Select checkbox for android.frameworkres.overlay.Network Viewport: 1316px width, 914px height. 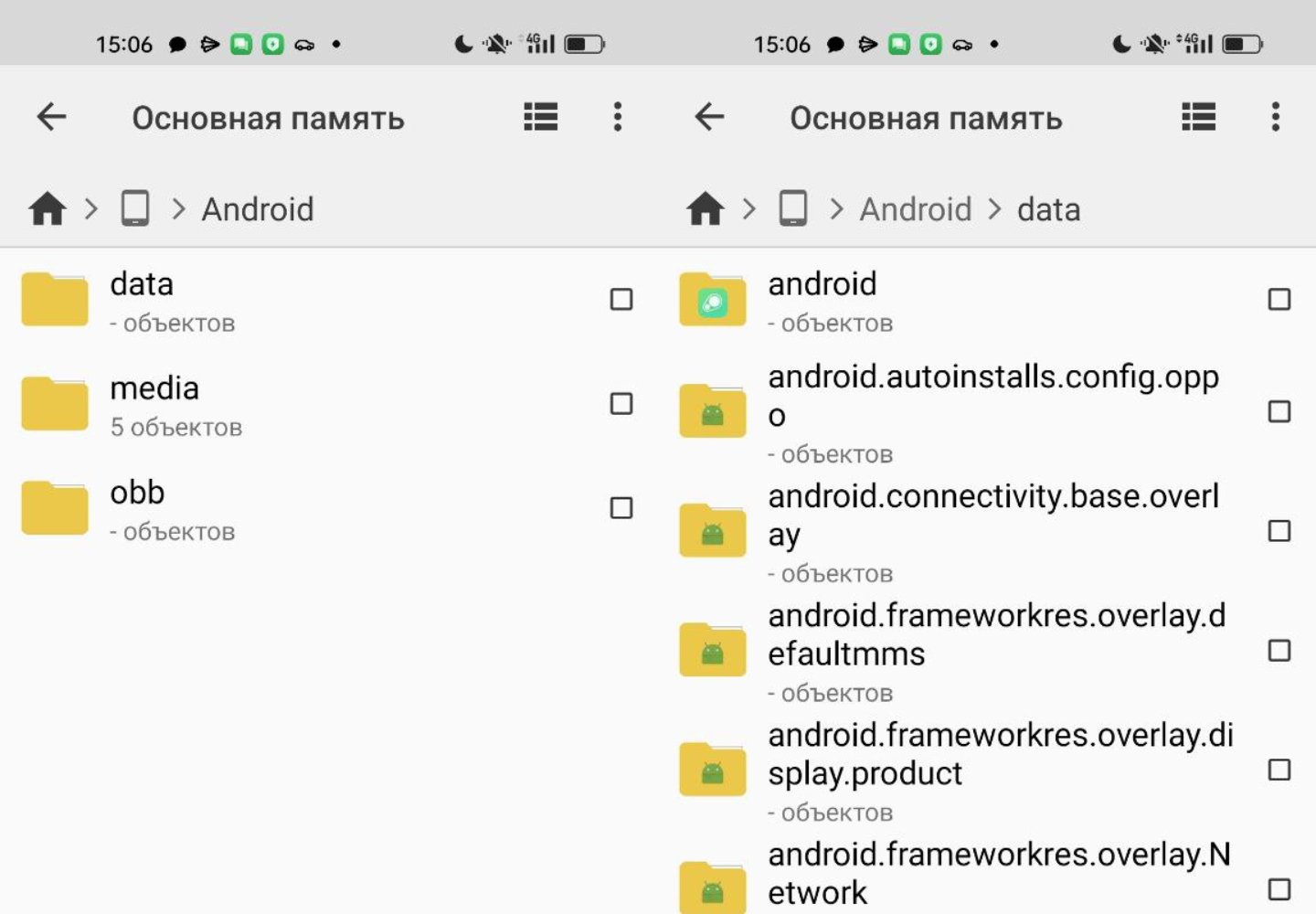(x=1279, y=888)
